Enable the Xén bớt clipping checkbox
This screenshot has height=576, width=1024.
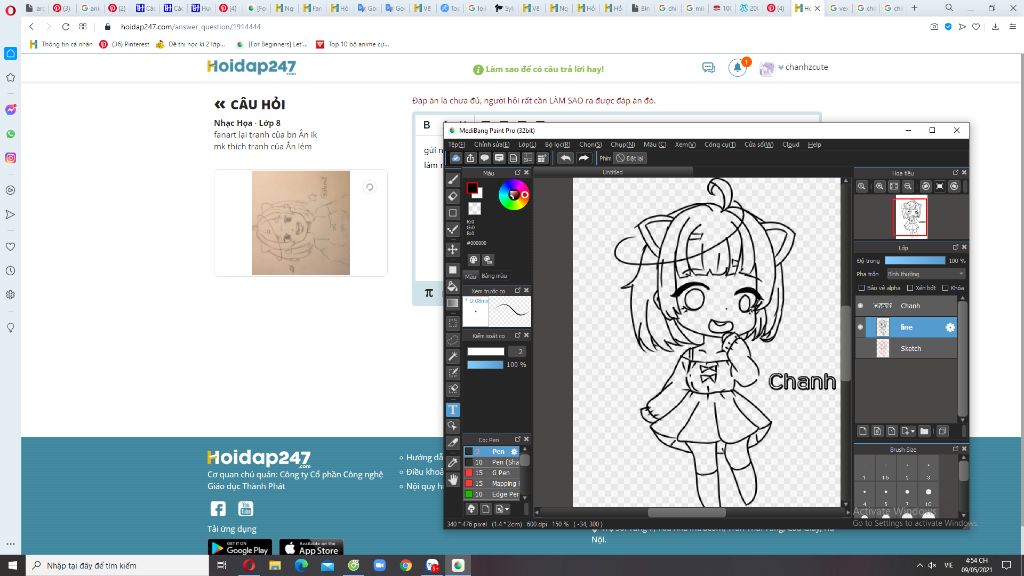click(910, 288)
